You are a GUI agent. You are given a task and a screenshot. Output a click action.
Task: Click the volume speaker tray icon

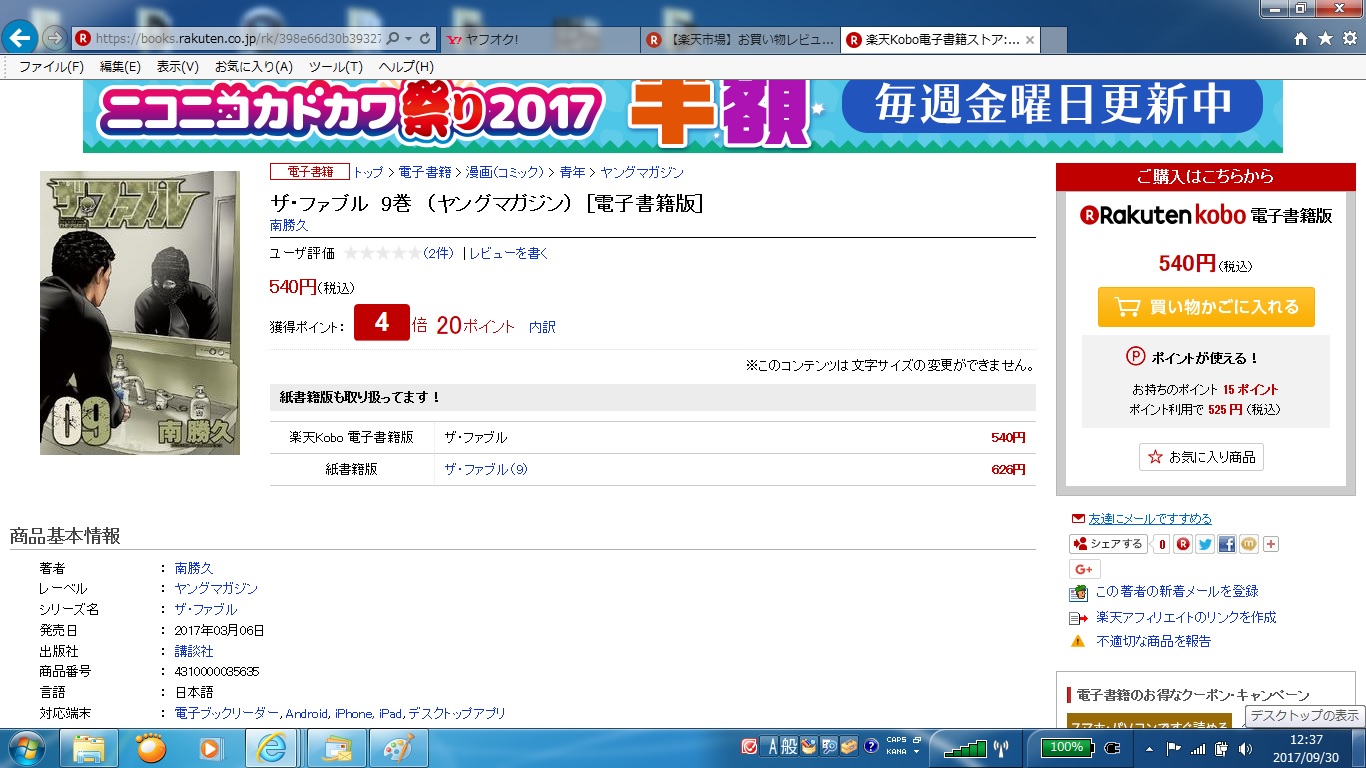(x=1245, y=748)
